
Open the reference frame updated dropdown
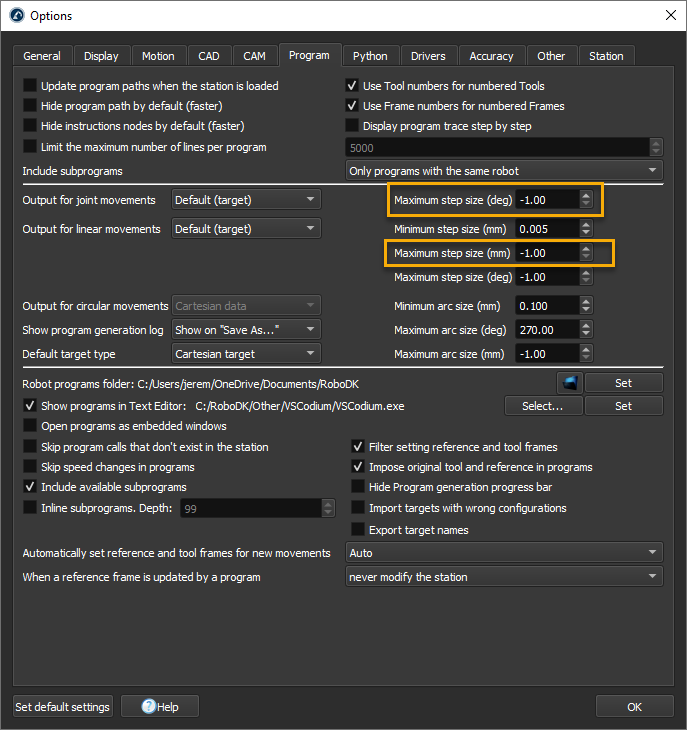point(503,577)
